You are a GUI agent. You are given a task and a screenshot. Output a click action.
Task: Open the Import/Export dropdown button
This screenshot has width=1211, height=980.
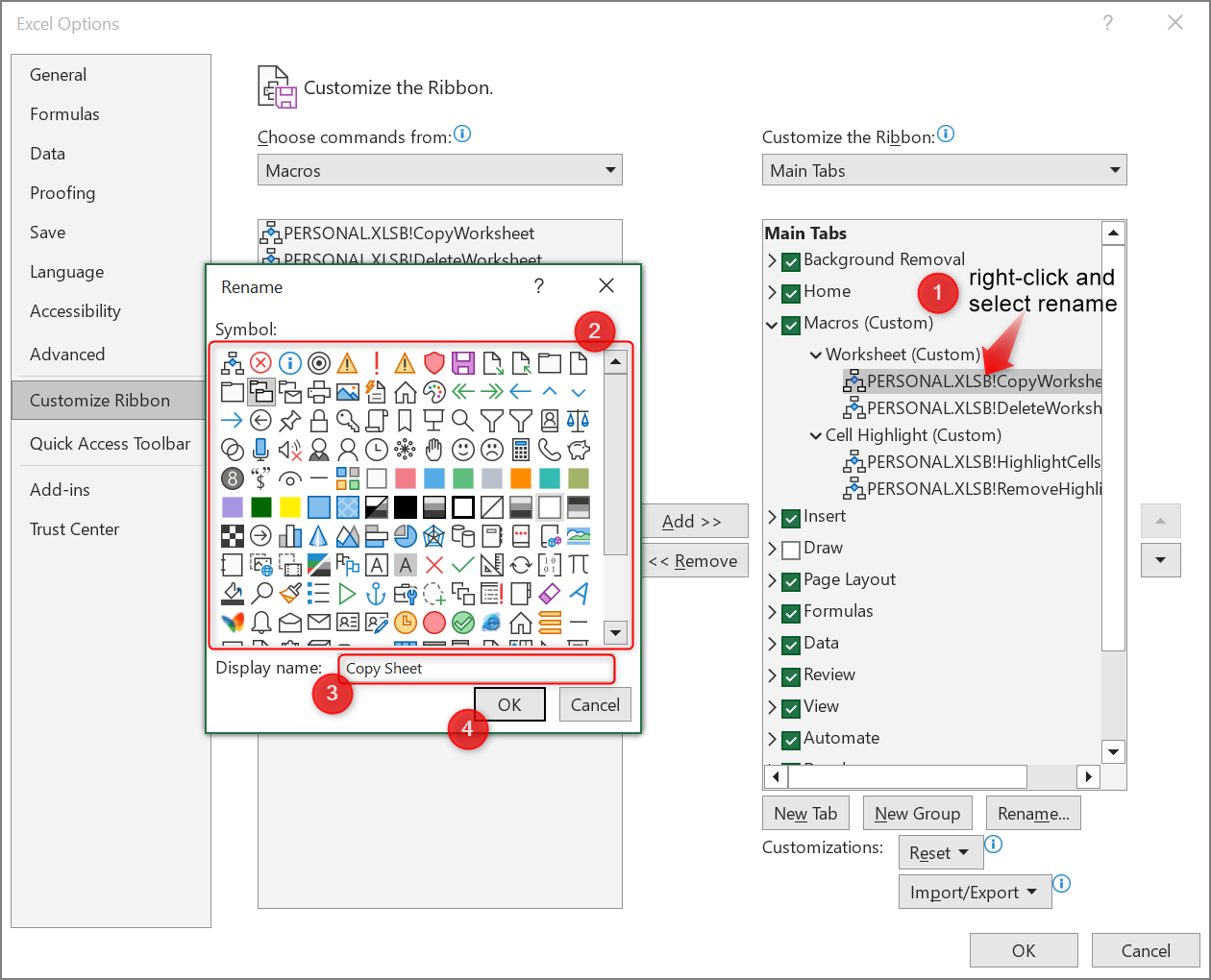tap(974, 893)
